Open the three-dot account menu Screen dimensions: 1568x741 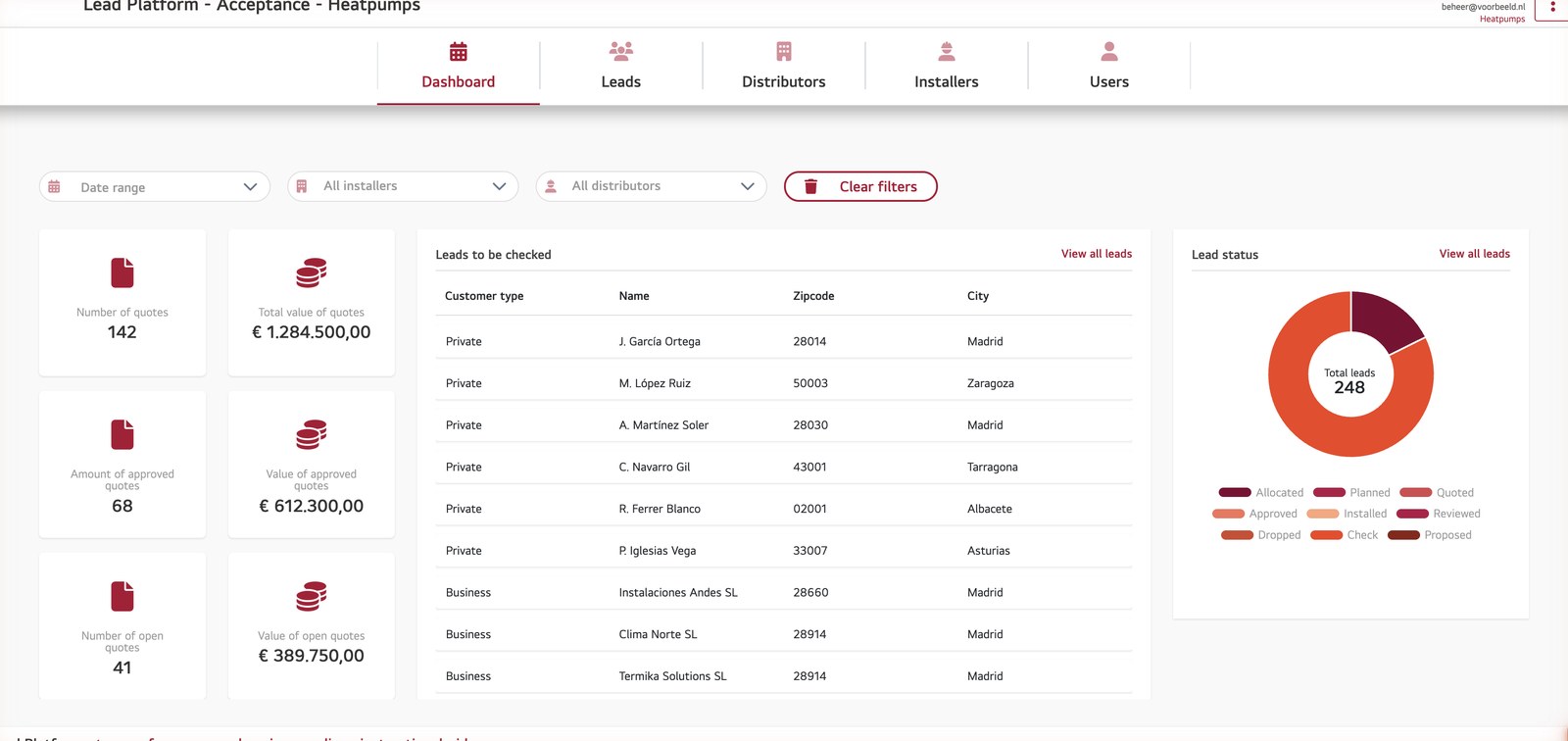point(1552,8)
